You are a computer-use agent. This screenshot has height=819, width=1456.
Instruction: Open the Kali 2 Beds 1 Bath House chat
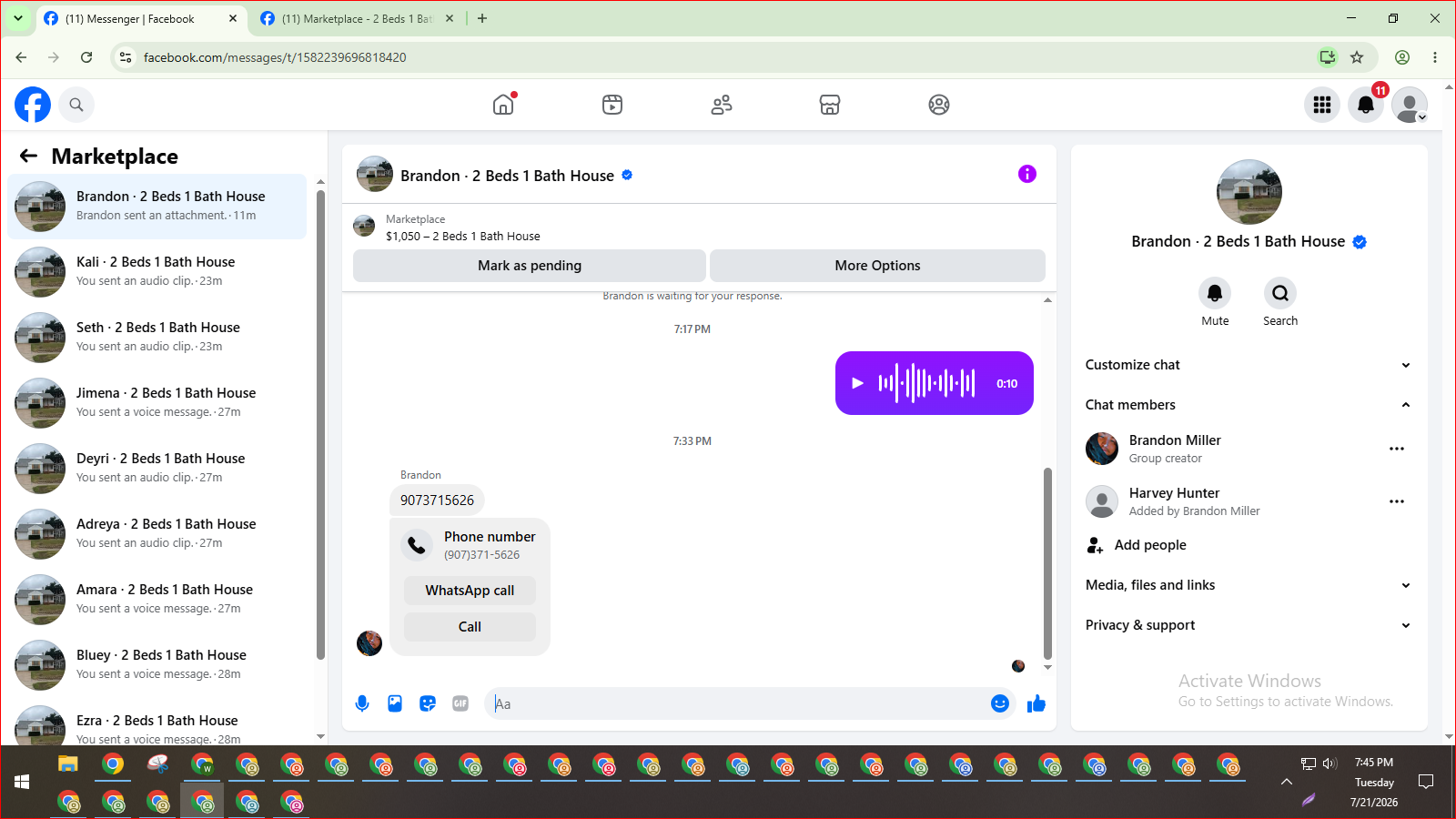(x=157, y=271)
